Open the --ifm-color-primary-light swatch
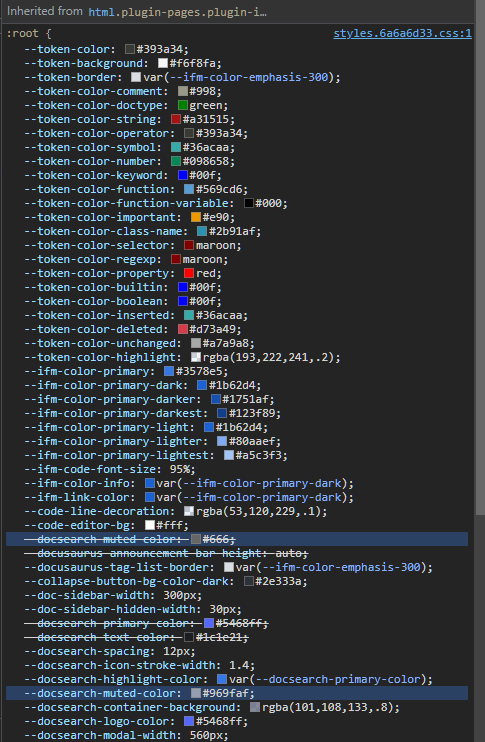Viewport: 485px width, 742px height. [209, 427]
